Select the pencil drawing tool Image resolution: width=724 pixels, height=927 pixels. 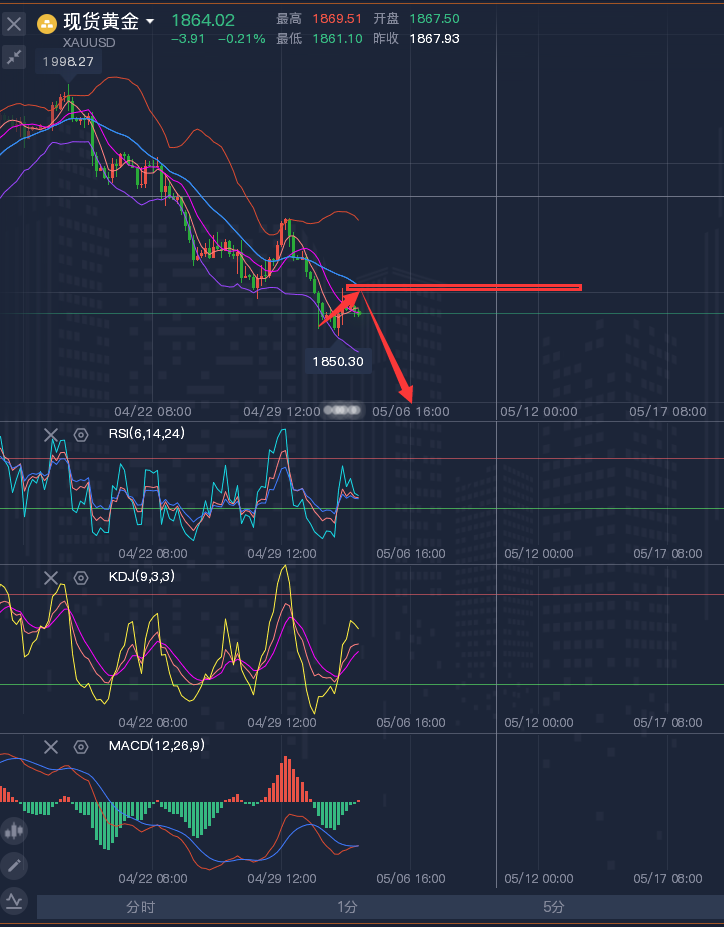pyautogui.click(x=14, y=865)
